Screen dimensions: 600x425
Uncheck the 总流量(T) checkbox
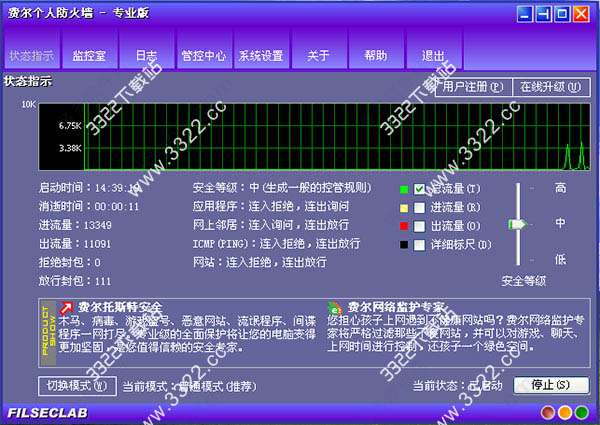click(419, 189)
